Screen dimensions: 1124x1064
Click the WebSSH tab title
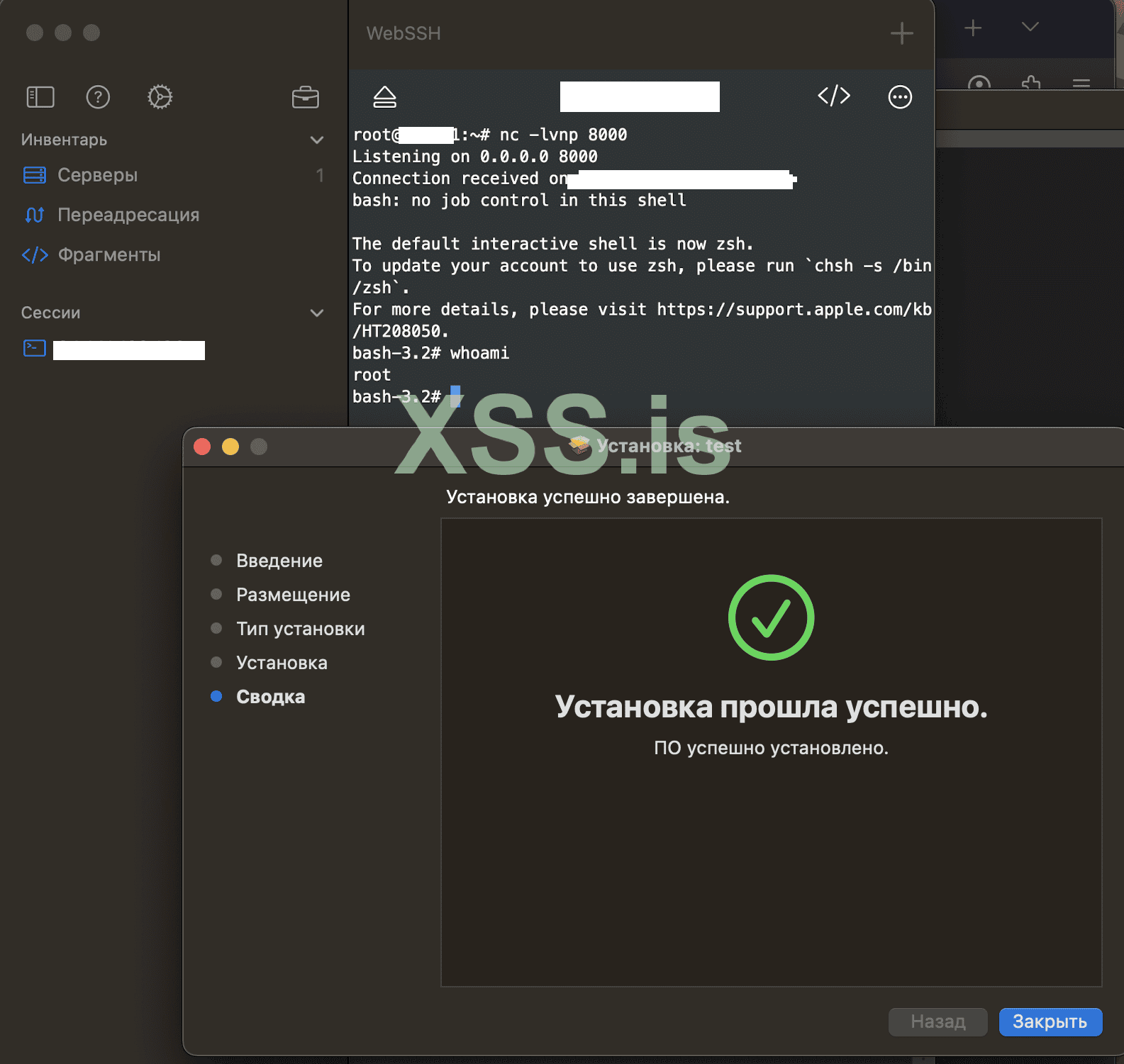click(404, 33)
